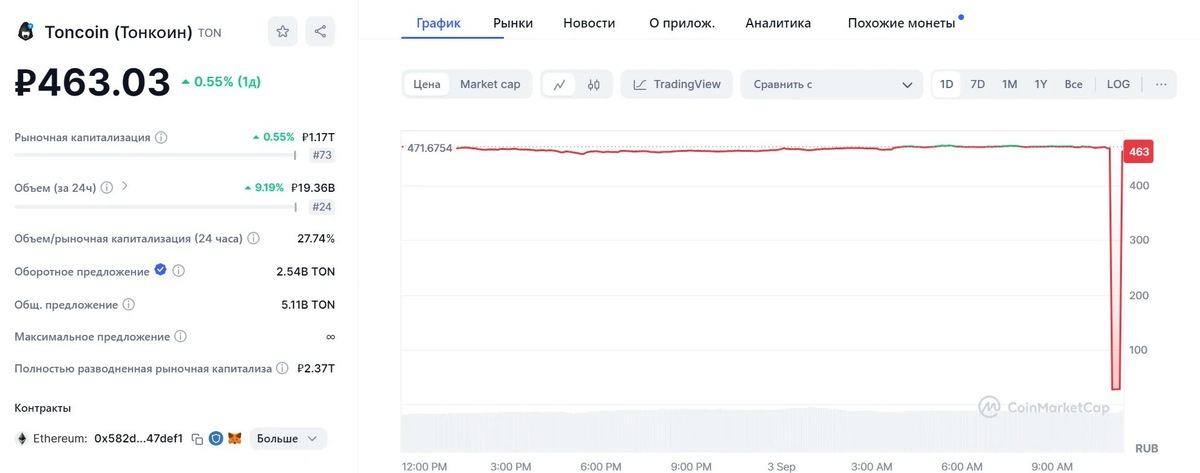Open the Сравнить с dropdown
Viewport: 1200px width, 473px height.
tap(832, 85)
